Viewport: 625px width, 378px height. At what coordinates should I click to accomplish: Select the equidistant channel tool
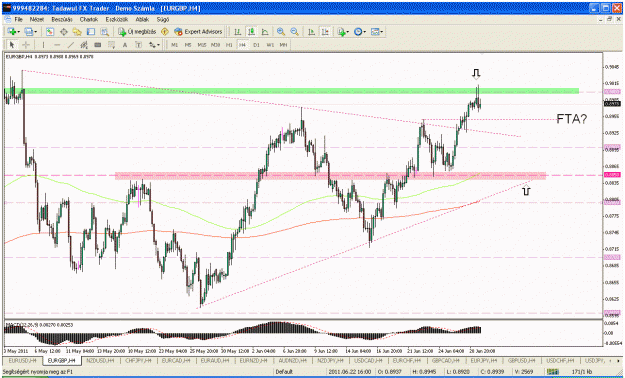[84, 45]
